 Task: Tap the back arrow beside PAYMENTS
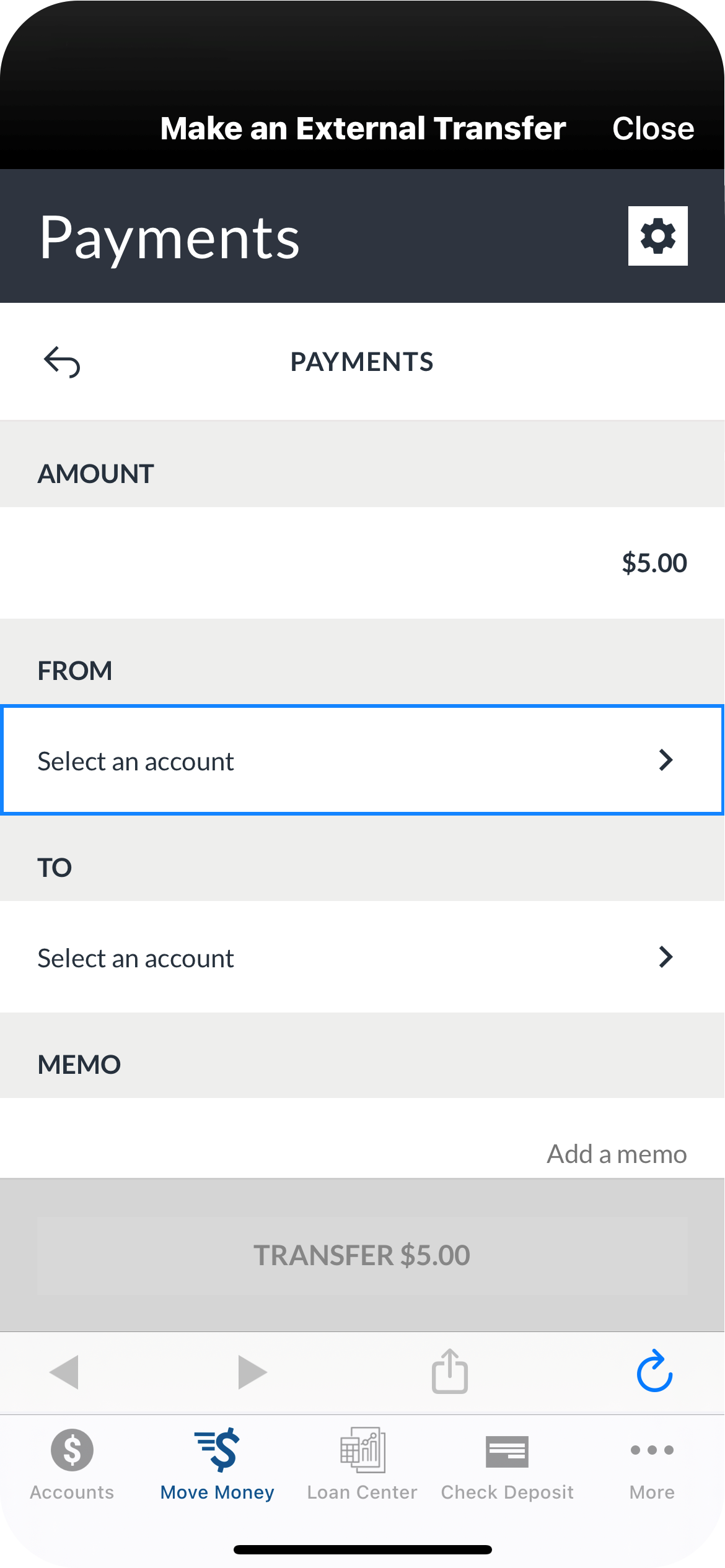coord(62,362)
